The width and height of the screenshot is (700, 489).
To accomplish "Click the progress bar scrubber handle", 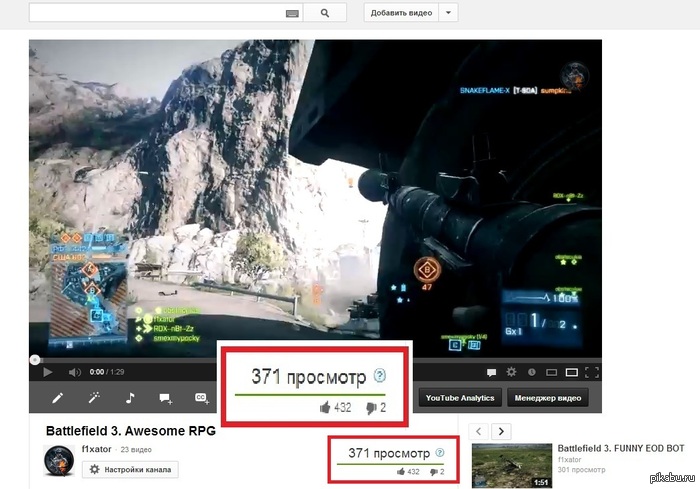I will tap(35, 359).
